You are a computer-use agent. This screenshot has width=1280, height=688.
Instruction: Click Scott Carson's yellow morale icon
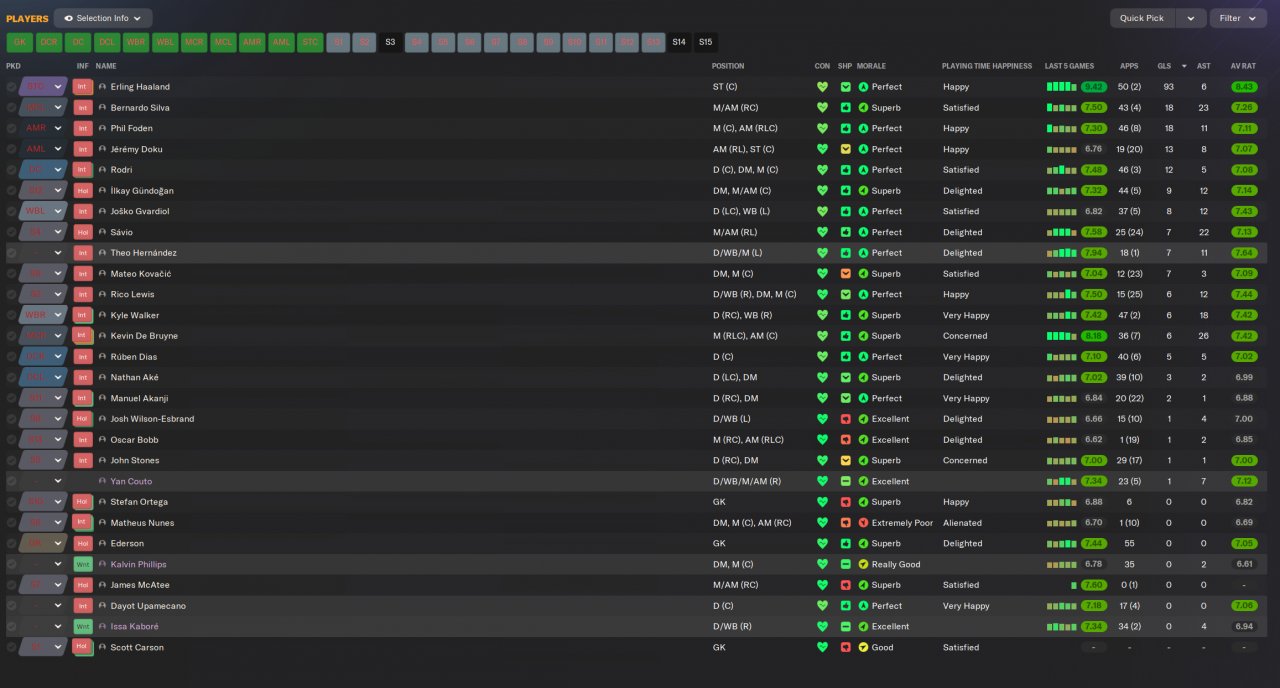coord(863,648)
